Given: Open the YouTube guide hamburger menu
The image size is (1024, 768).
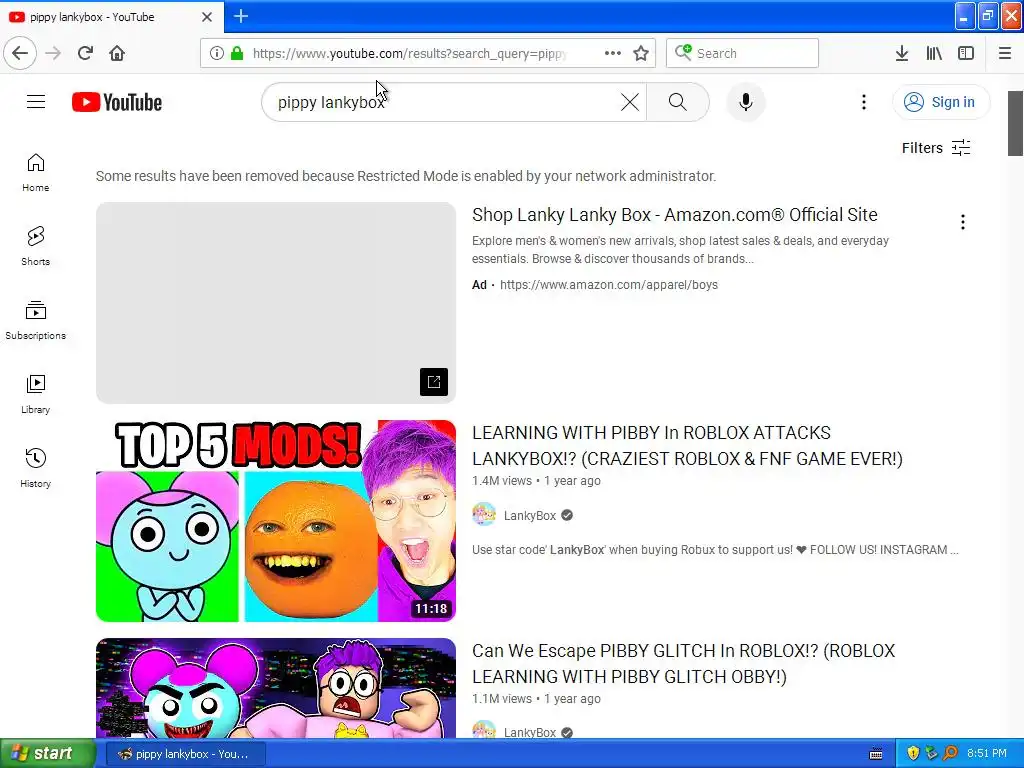Looking at the screenshot, I should point(36,102).
